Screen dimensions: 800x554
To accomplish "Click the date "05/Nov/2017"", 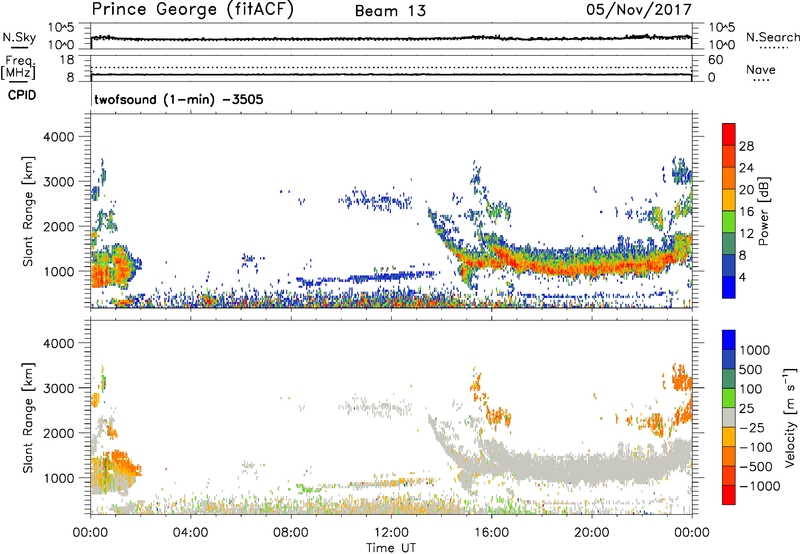I will click(639, 9).
